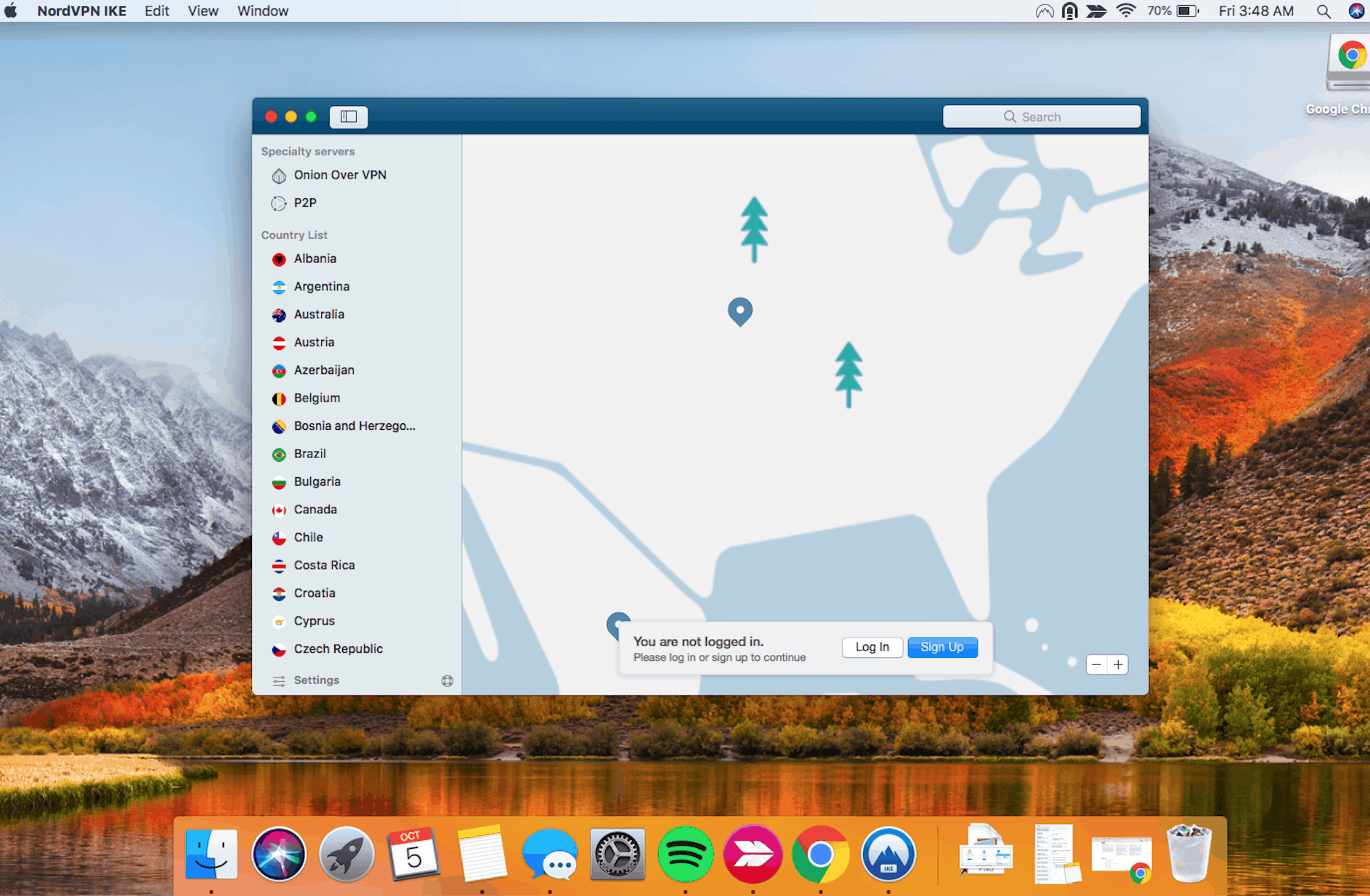Click the battery status indicator

pos(1174,11)
